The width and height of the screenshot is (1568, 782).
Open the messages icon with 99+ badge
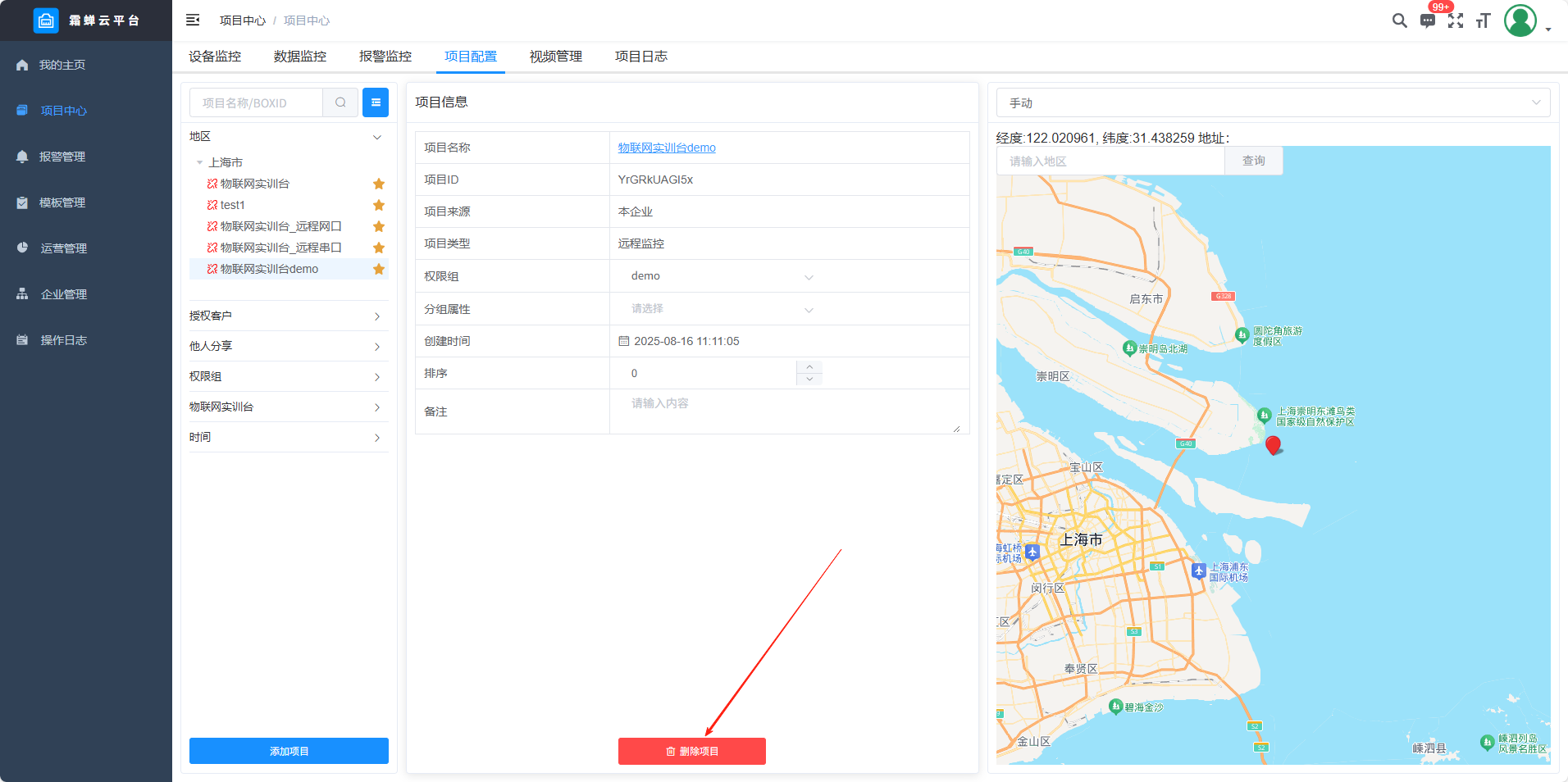pyautogui.click(x=1428, y=20)
